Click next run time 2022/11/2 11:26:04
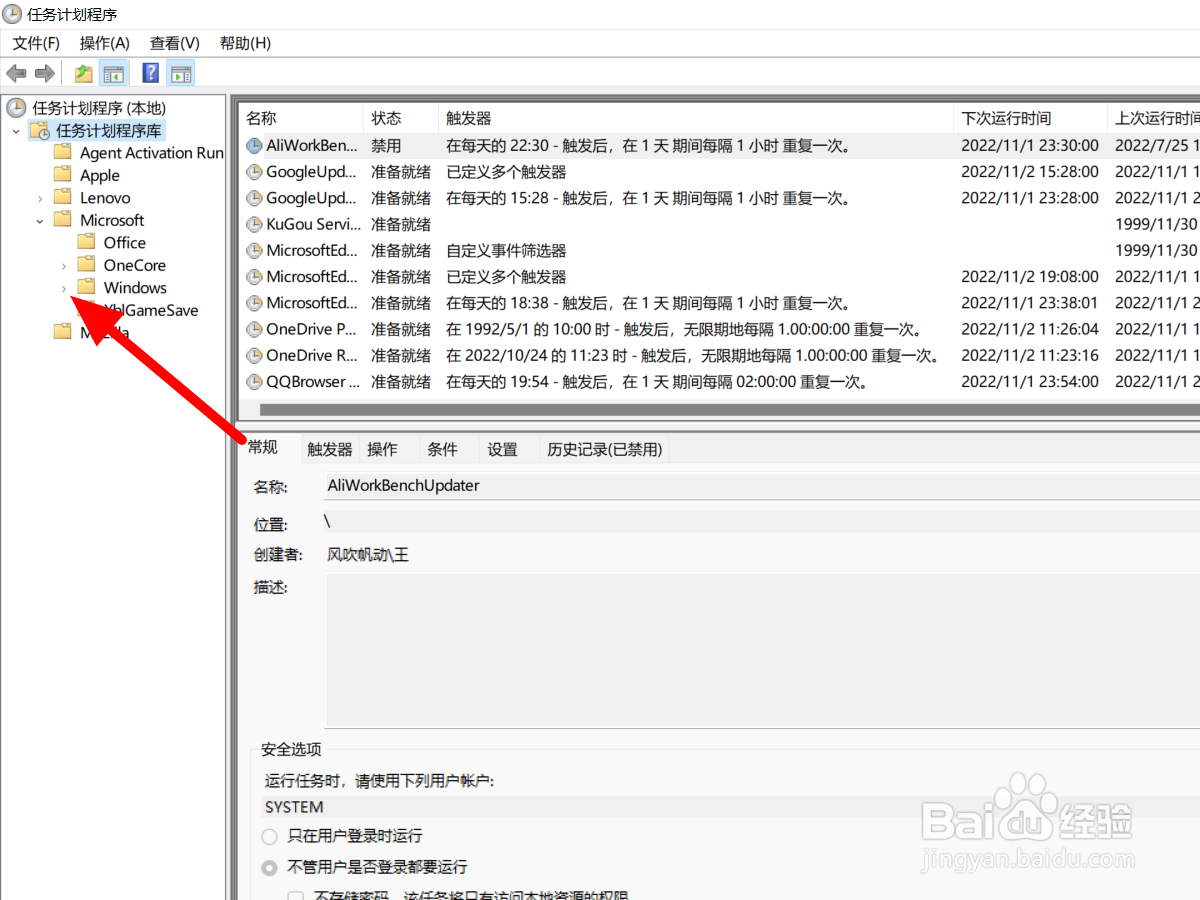Screen dimensions: 1200x900 pos(1030,329)
